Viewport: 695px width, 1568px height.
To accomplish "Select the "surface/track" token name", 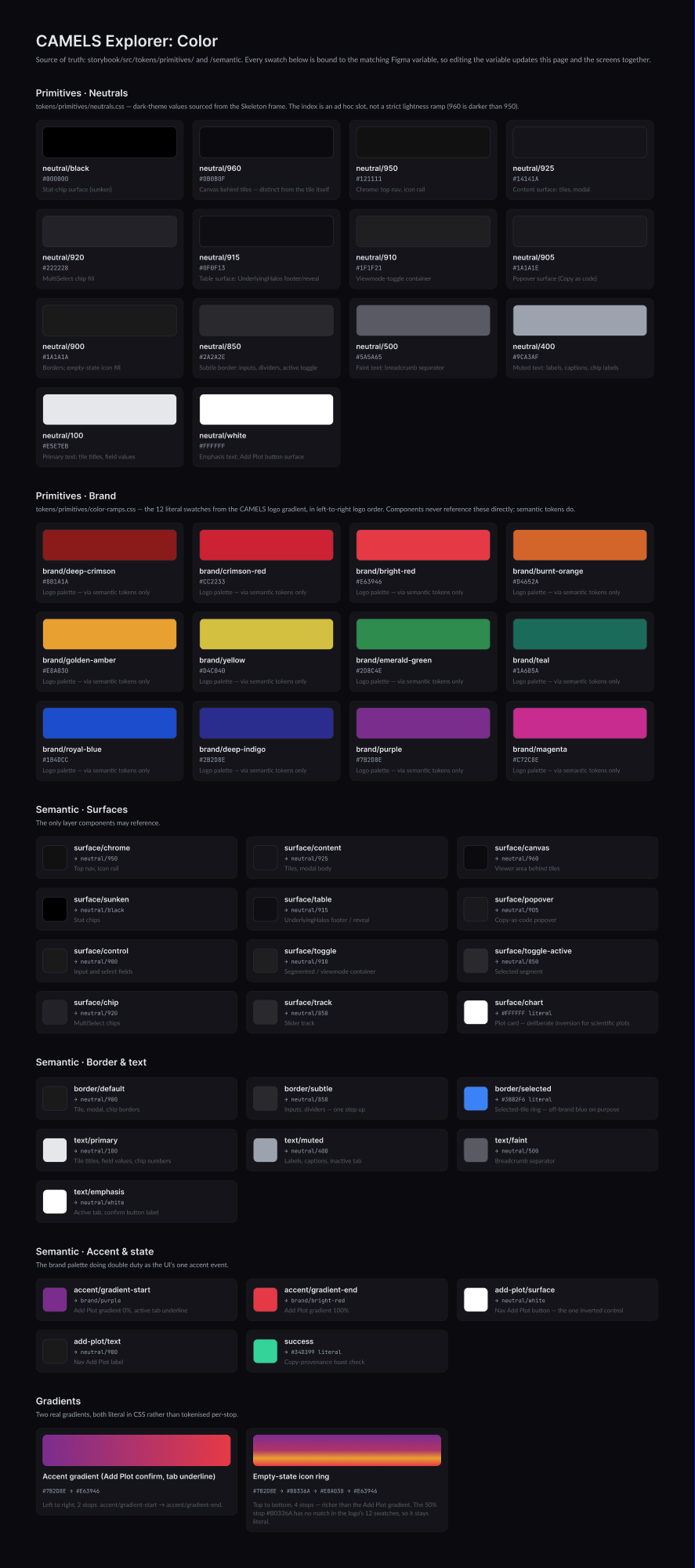I will pyautogui.click(x=308, y=1002).
